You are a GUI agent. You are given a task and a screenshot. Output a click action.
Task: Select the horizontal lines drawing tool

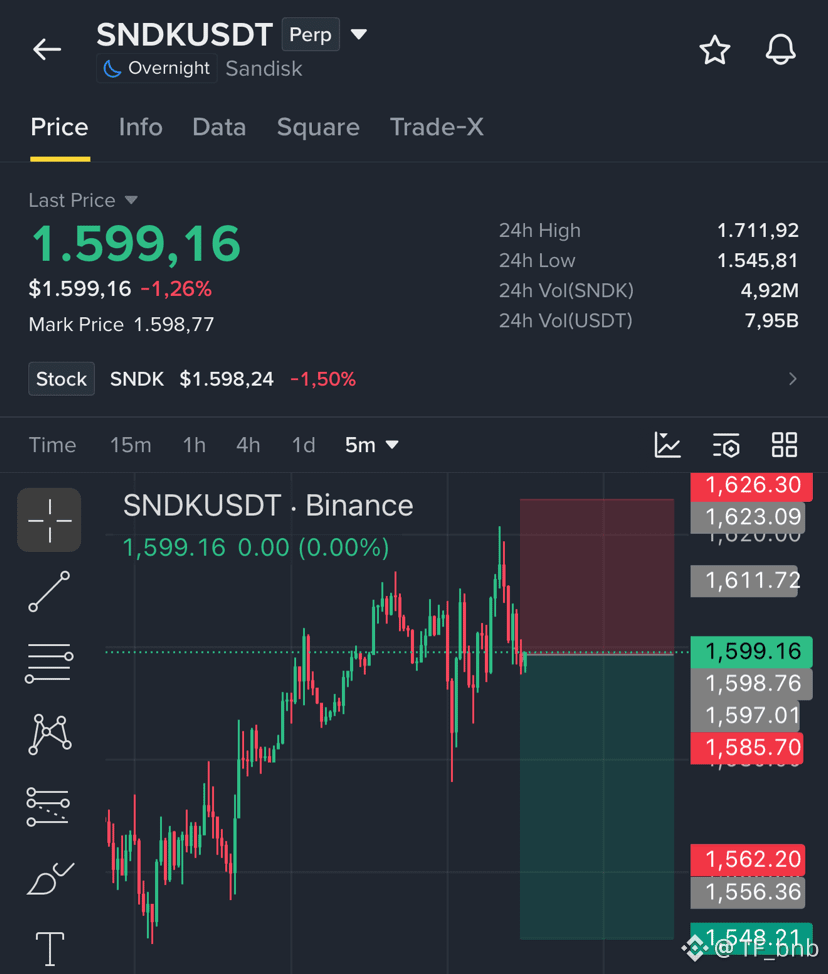(x=49, y=663)
